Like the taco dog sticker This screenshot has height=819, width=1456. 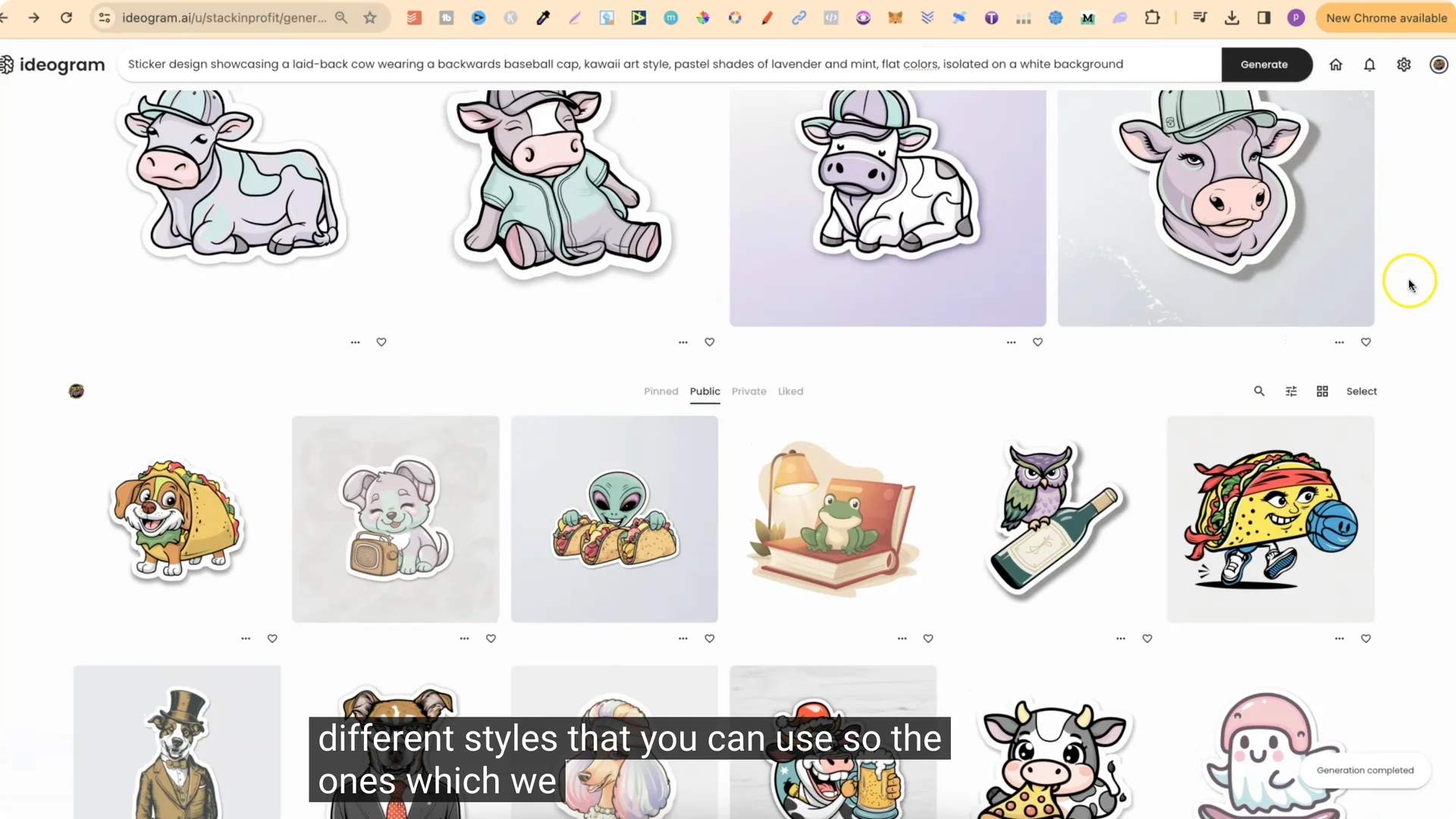pos(272,639)
